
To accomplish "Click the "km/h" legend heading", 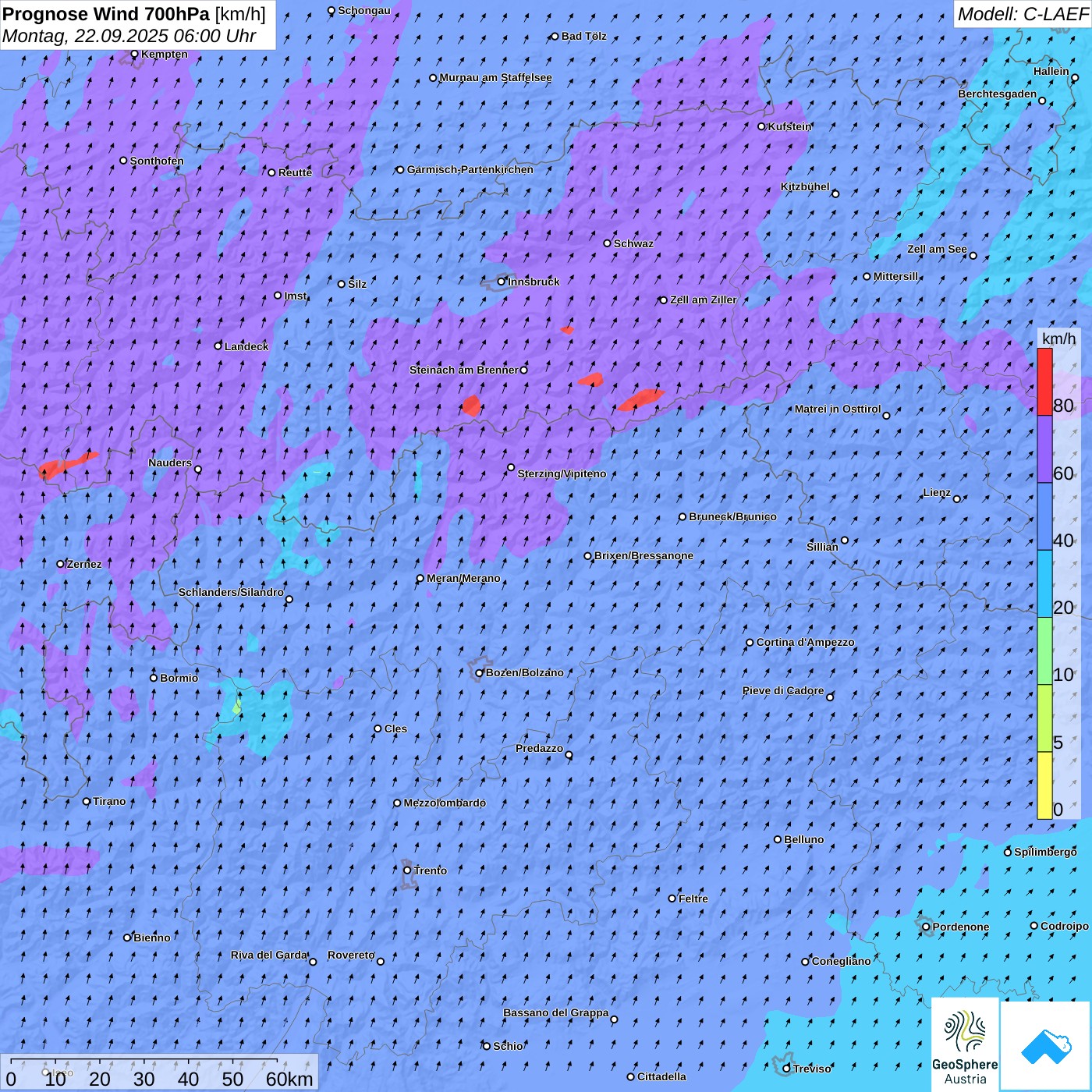I will click(1058, 338).
